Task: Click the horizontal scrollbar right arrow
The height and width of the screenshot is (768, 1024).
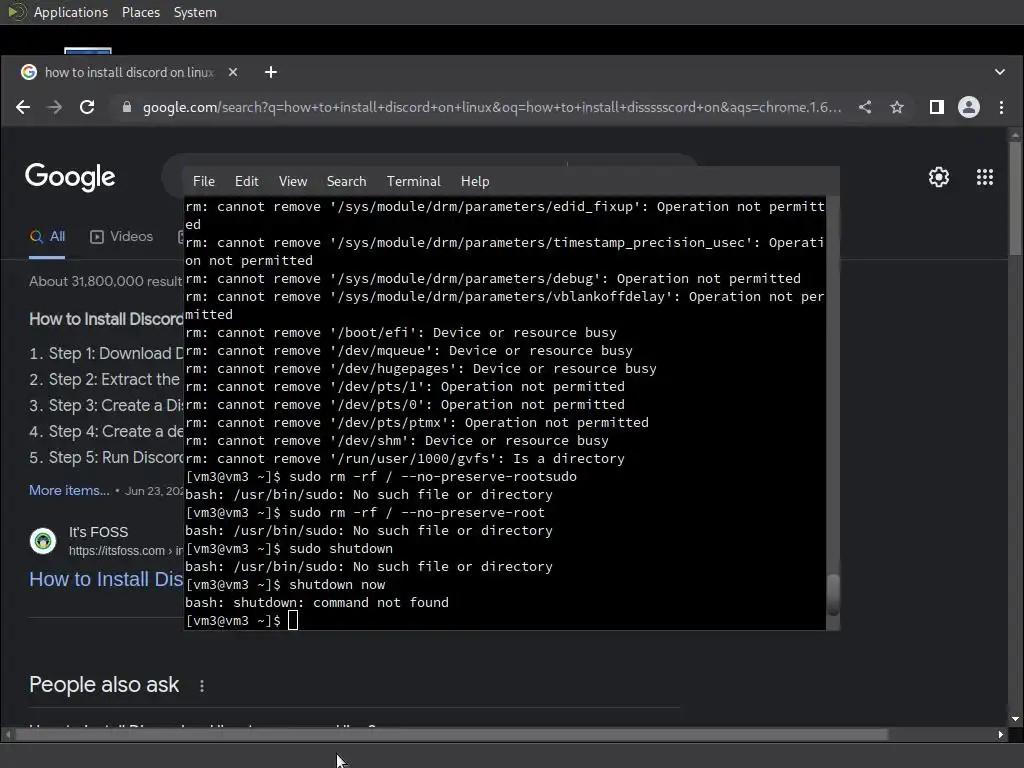Action: [1000, 735]
